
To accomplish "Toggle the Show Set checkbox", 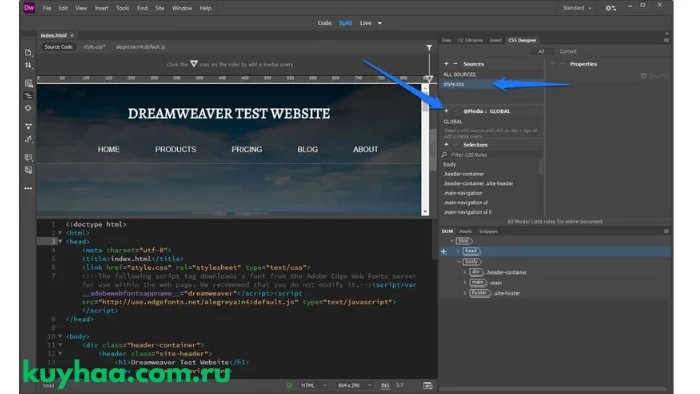I will [x=643, y=76].
